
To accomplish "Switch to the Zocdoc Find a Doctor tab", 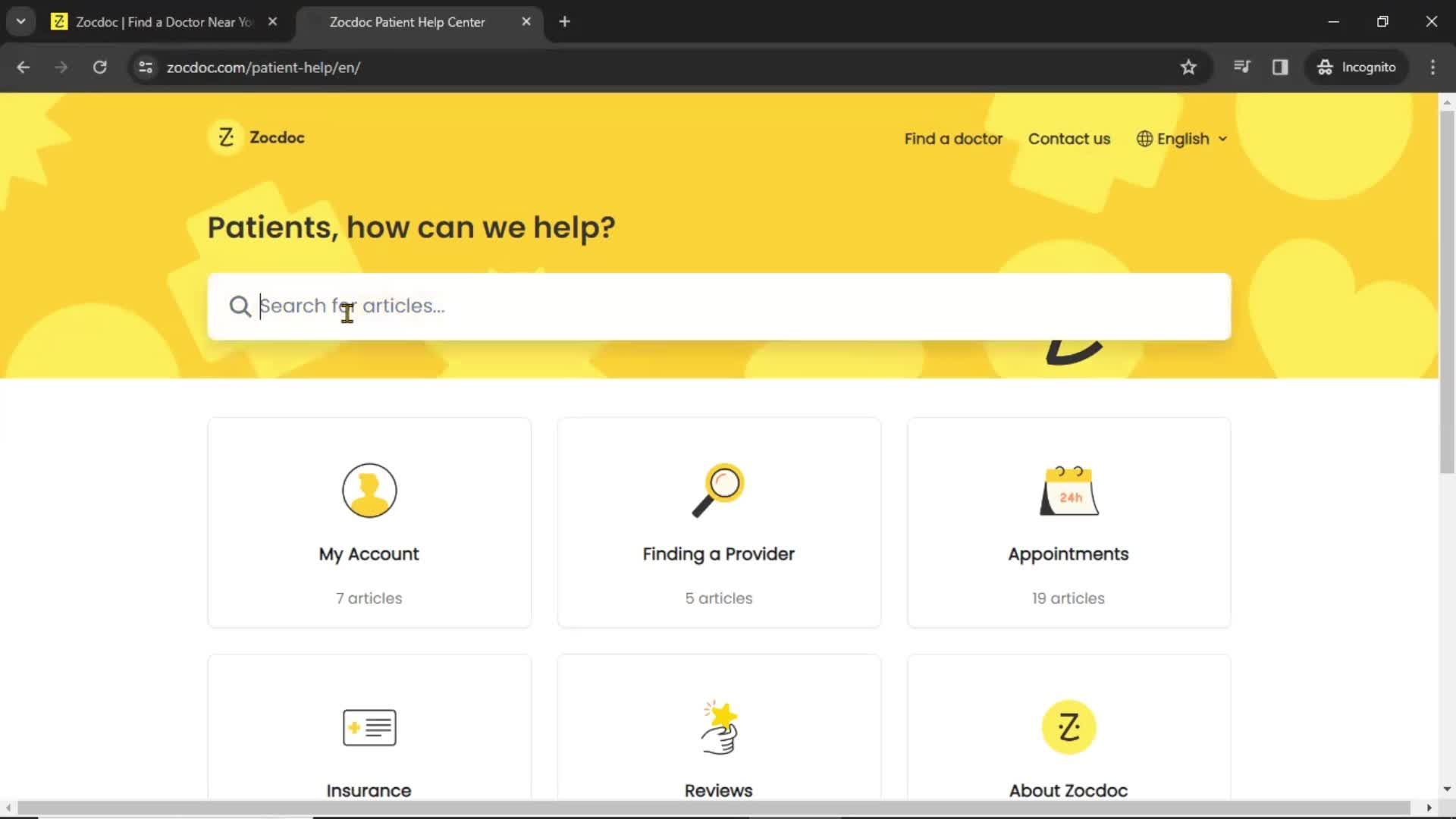I will click(x=165, y=22).
